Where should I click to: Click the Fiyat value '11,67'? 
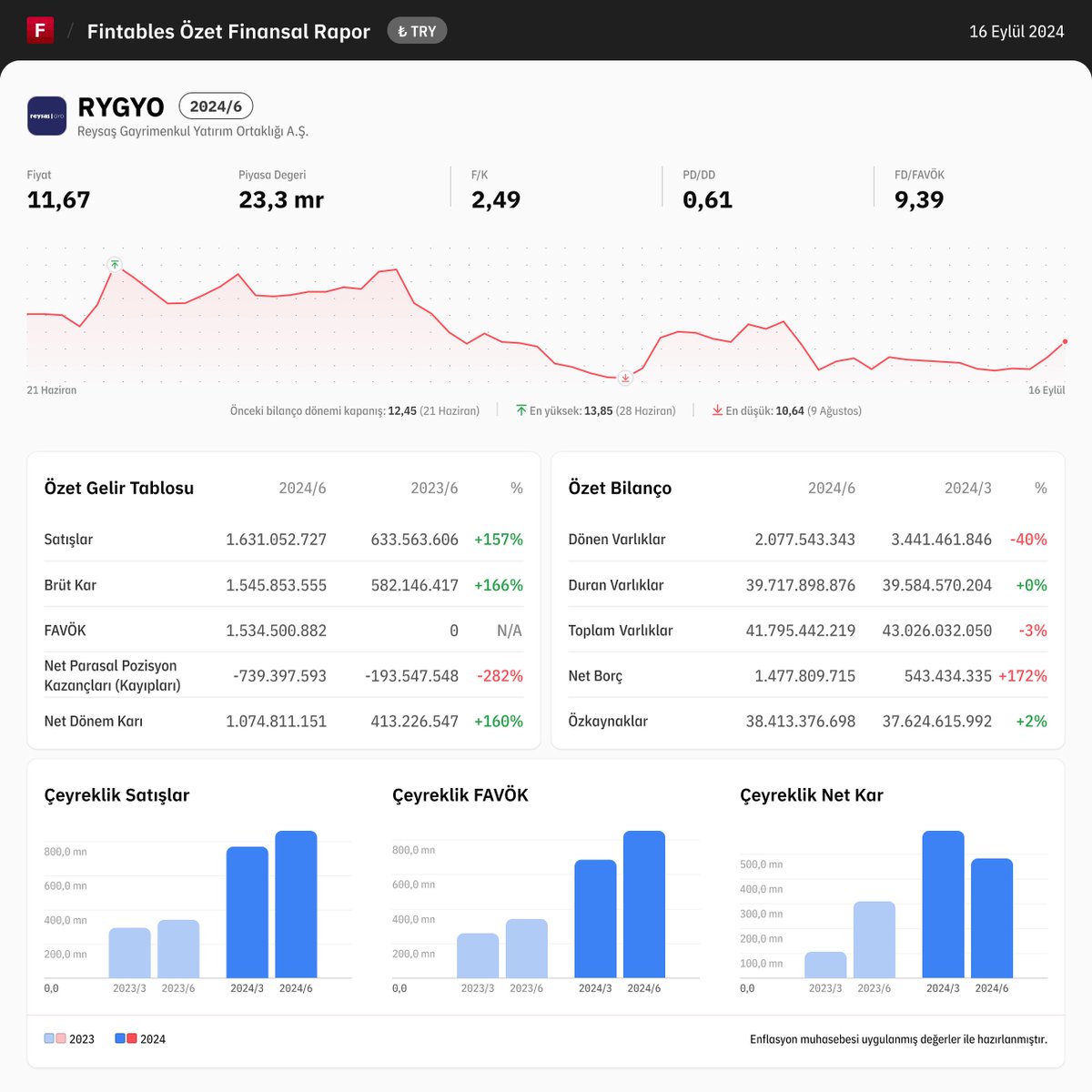(59, 199)
